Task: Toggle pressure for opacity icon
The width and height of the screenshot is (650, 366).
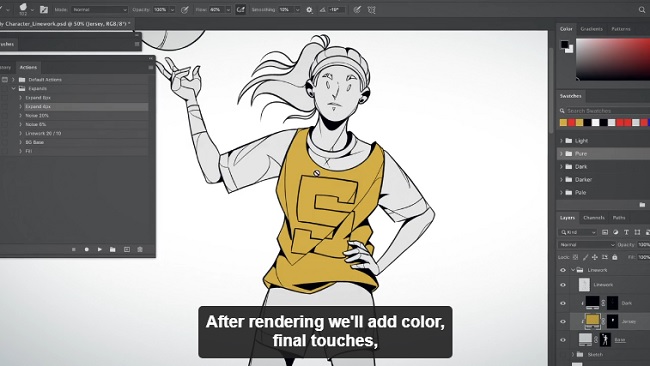Action: pyautogui.click(x=185, y=10)
